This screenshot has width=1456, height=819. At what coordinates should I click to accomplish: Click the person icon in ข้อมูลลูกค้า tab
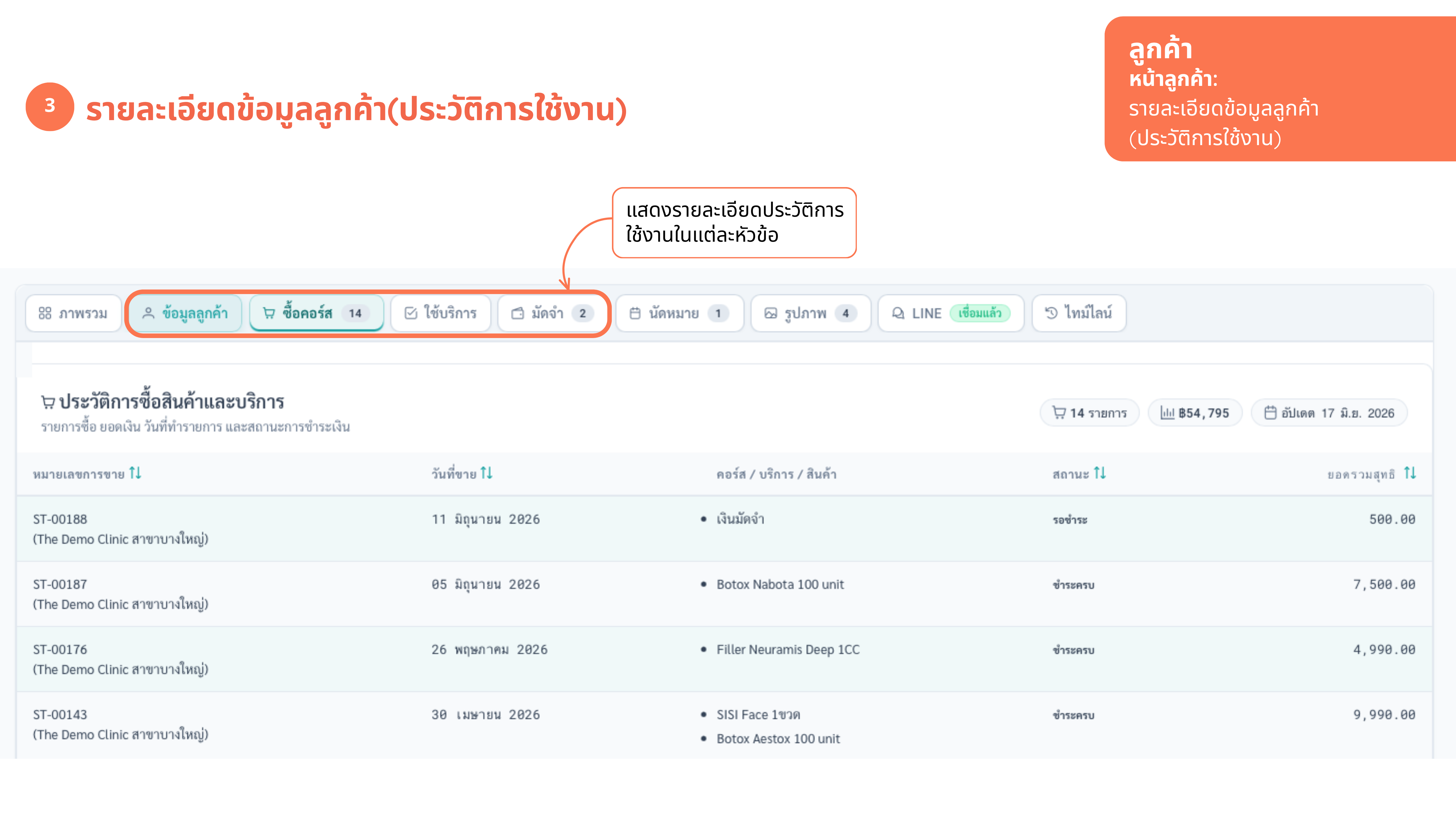[x=148, y=313]
